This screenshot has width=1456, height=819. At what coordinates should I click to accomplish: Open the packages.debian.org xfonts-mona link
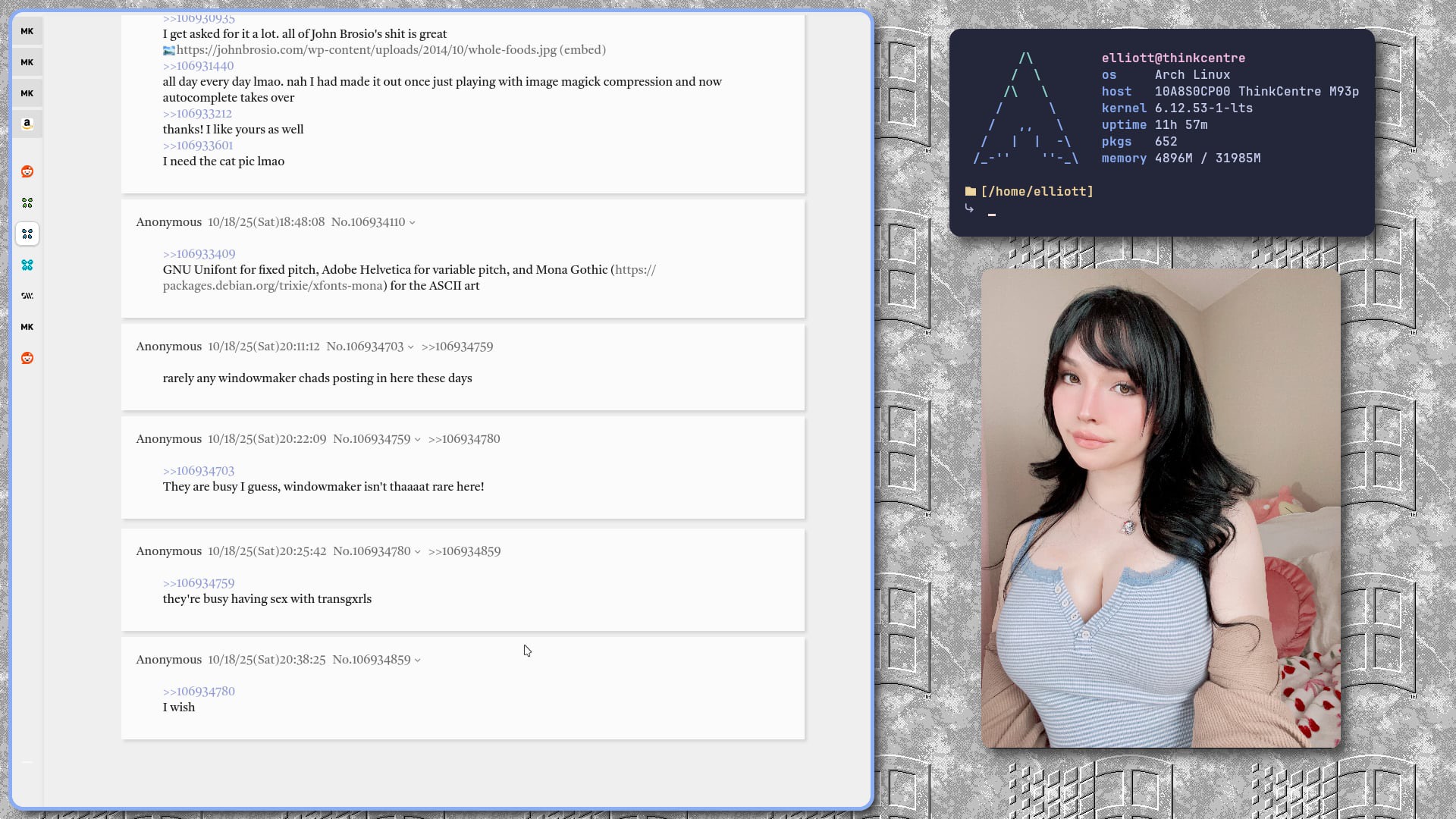[x=273, y=286]
